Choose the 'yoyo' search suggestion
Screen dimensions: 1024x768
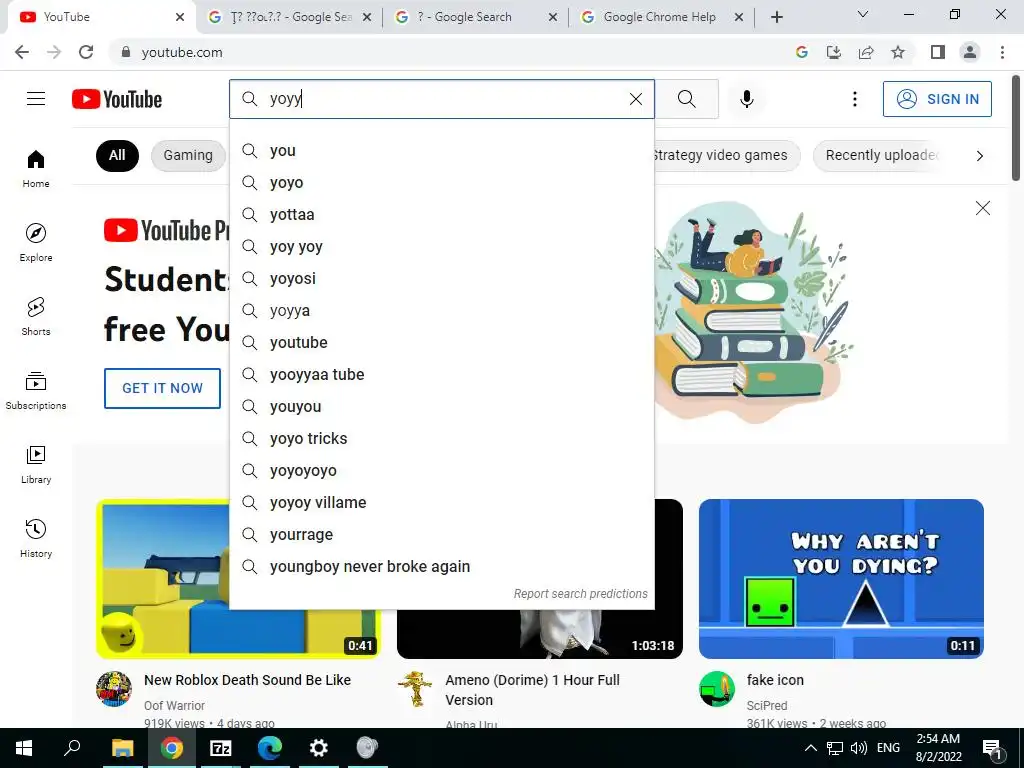(441, 183)
